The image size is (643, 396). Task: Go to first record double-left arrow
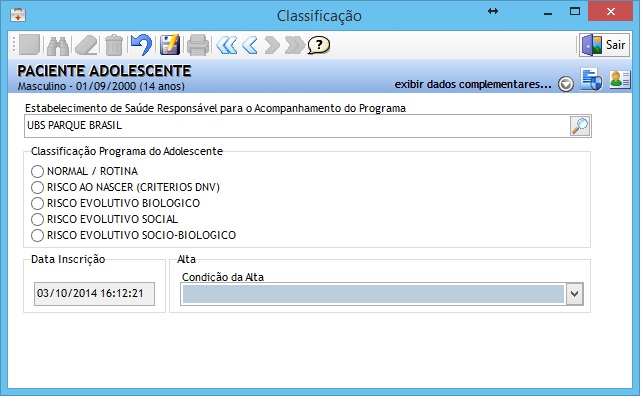(227, 45)
